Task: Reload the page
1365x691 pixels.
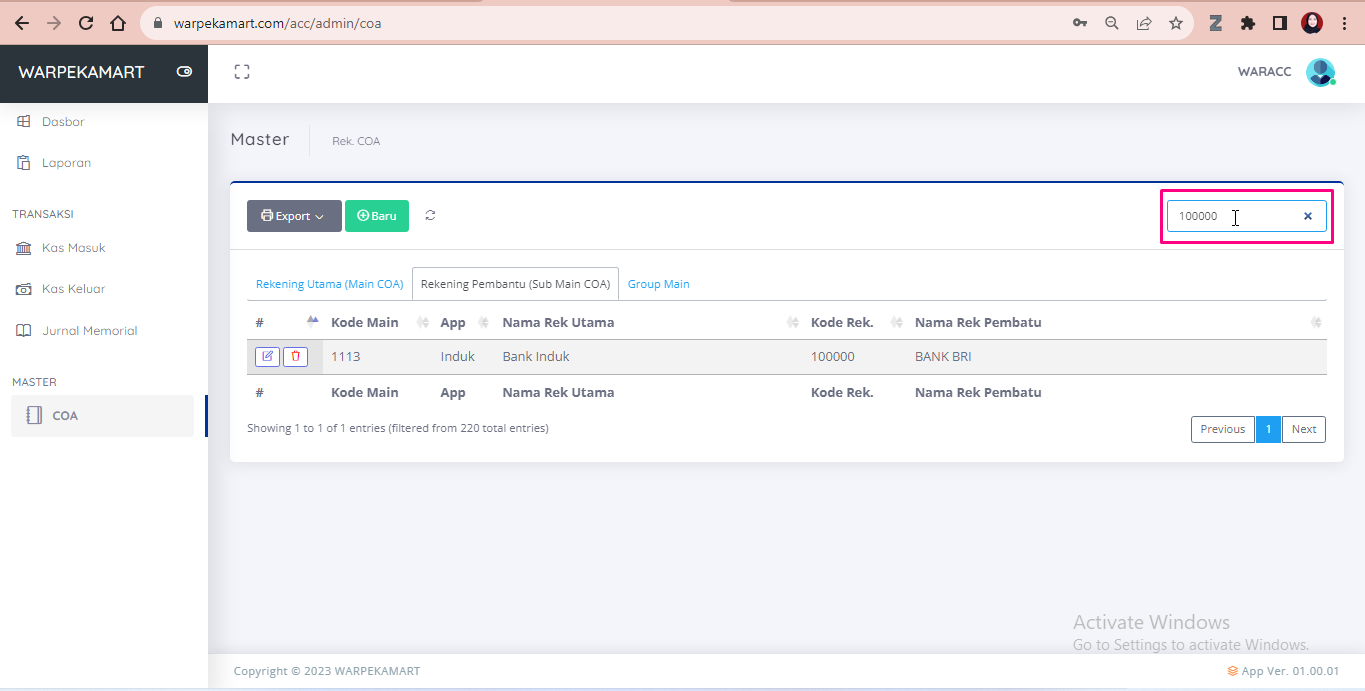Action: (x=86, y=23)
